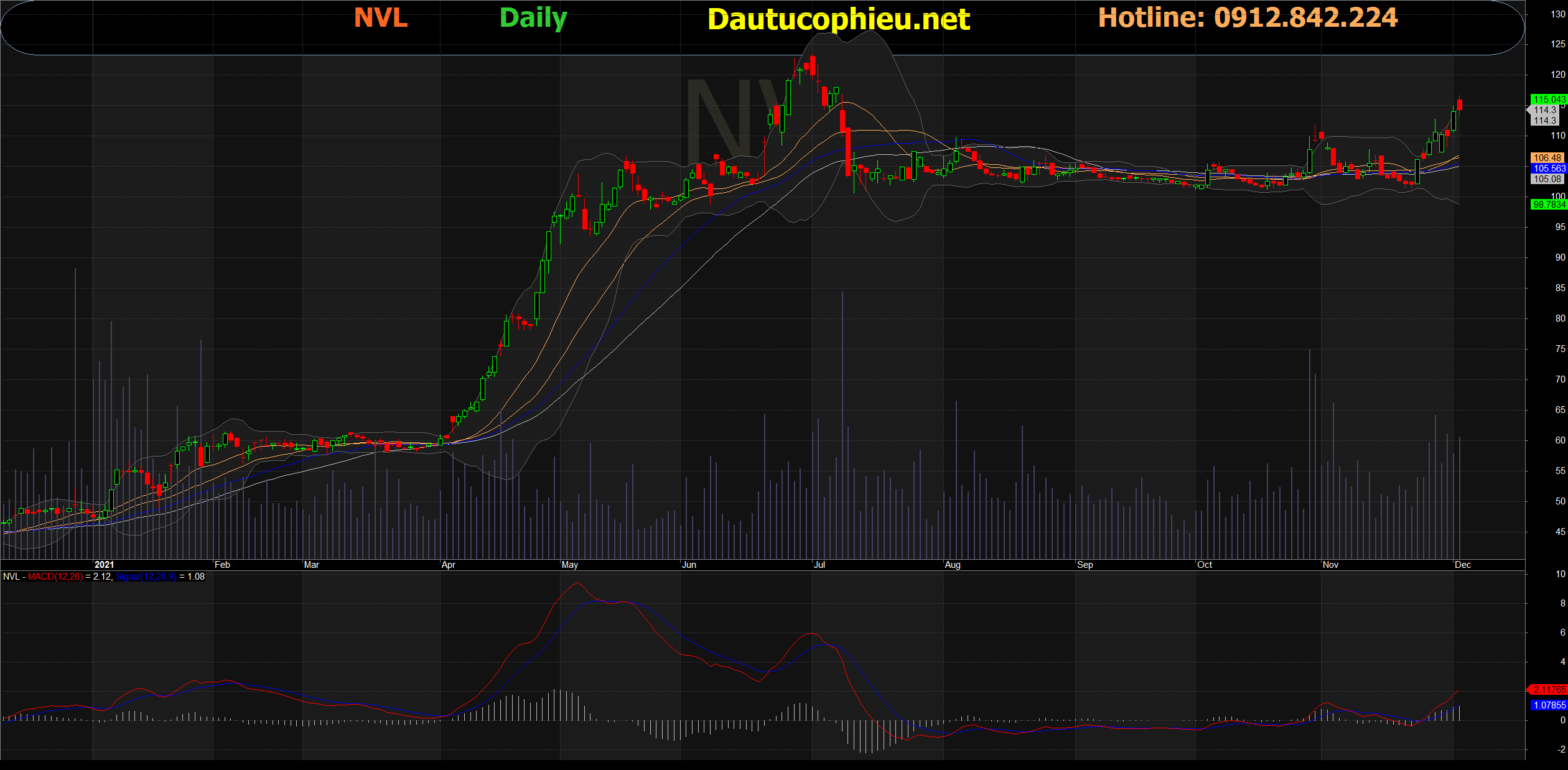
Task: Click the 130 level on price axis
Action: [1558, 14]
